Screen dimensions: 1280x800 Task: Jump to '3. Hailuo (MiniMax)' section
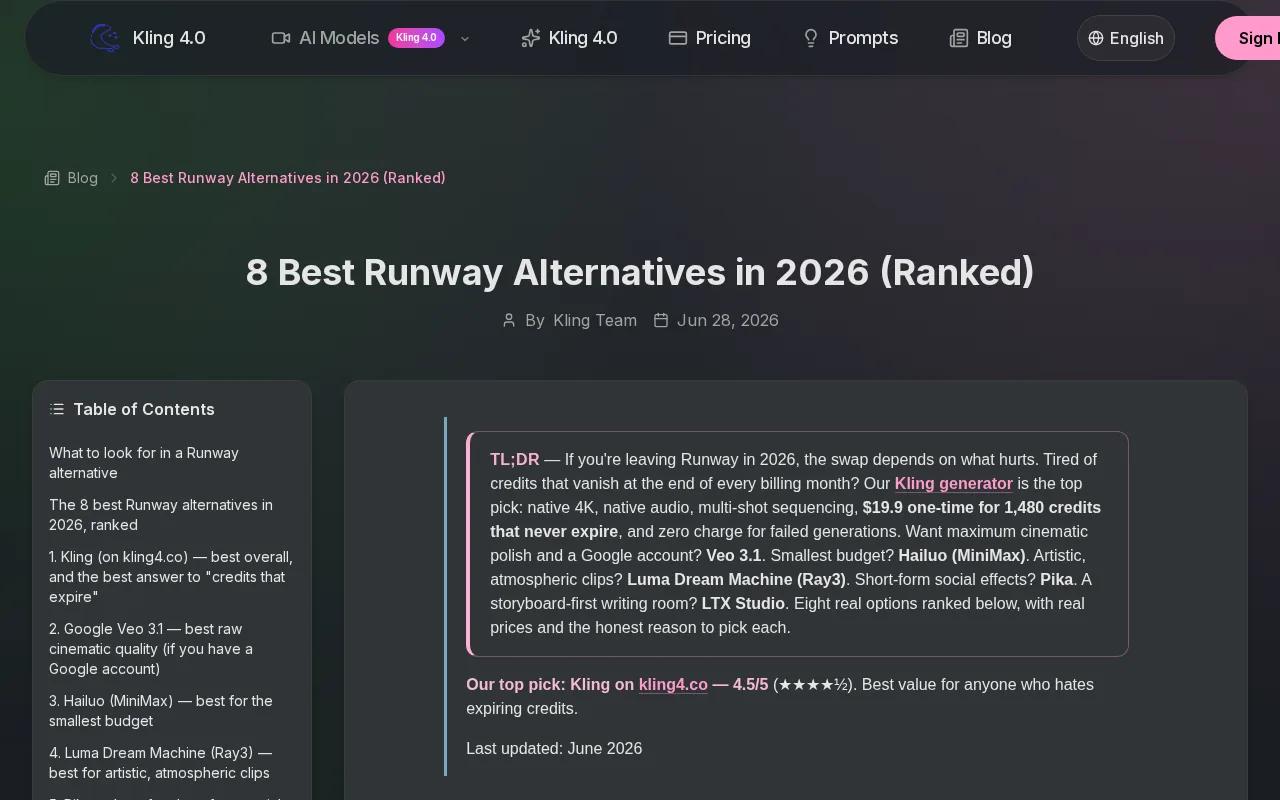pyautogui.click(x=172, y=711)
